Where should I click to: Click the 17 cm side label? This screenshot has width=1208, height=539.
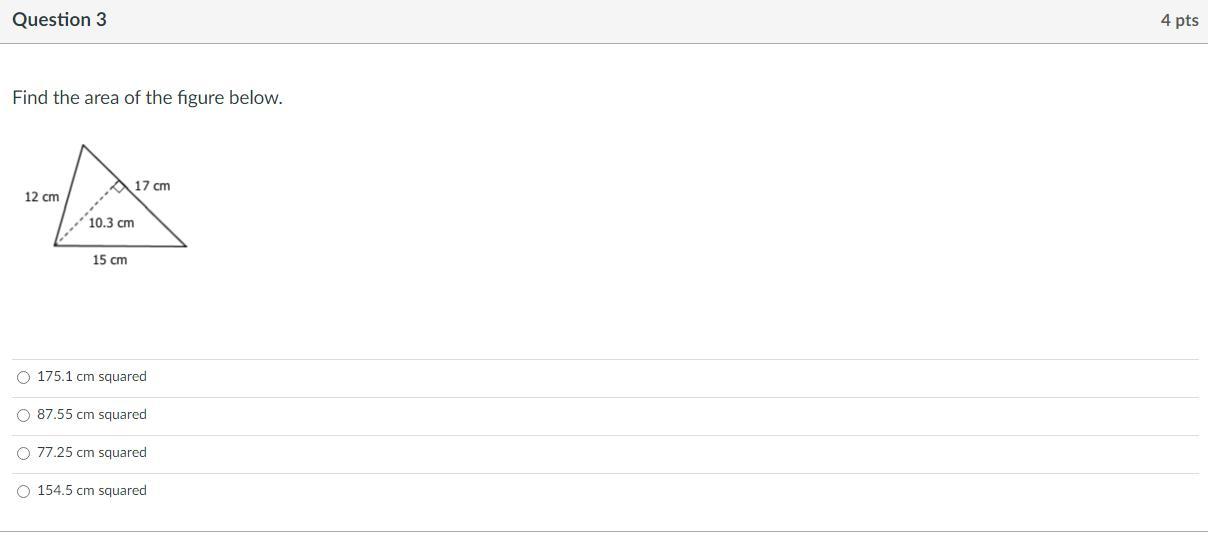(152, 186)
